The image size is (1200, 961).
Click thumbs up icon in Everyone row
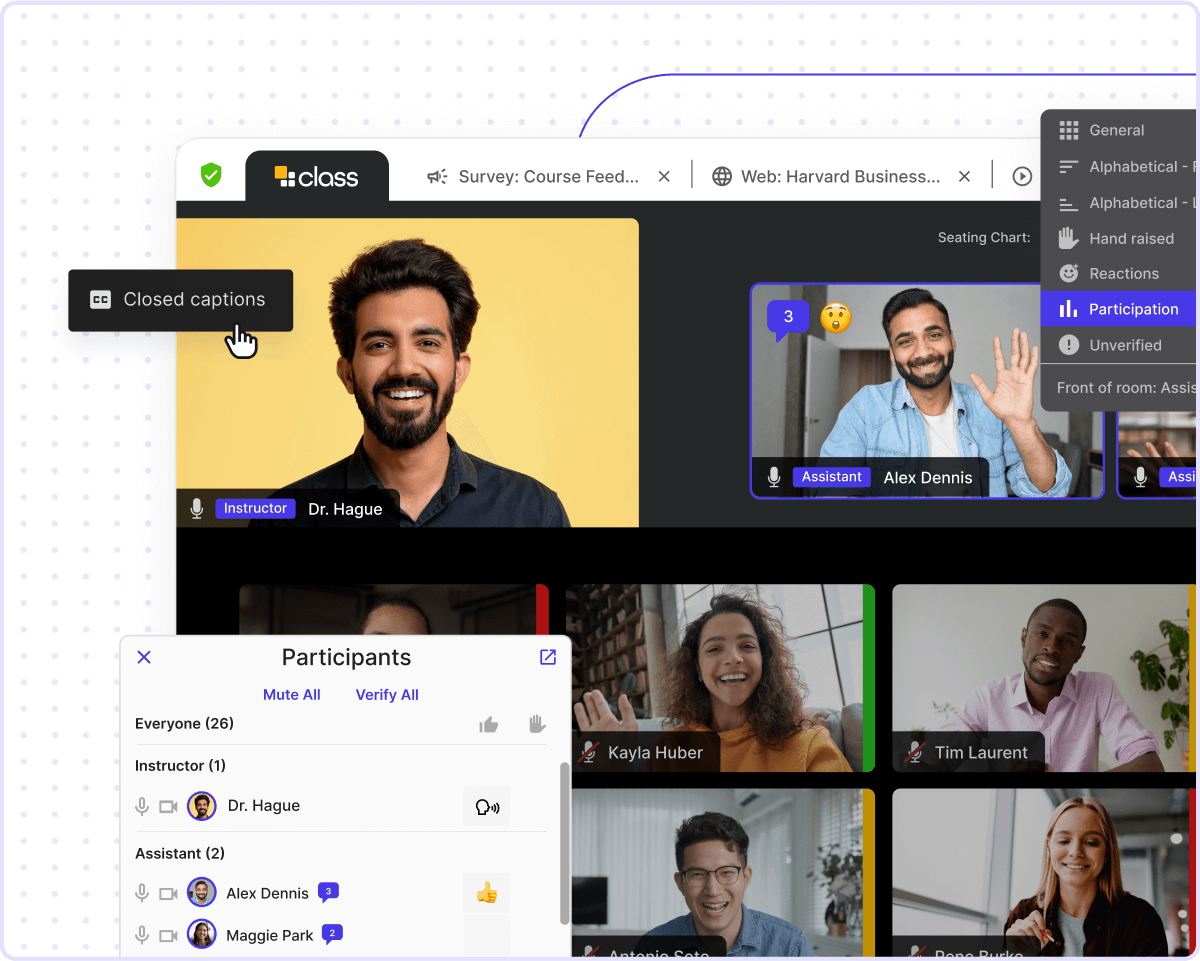488,724
